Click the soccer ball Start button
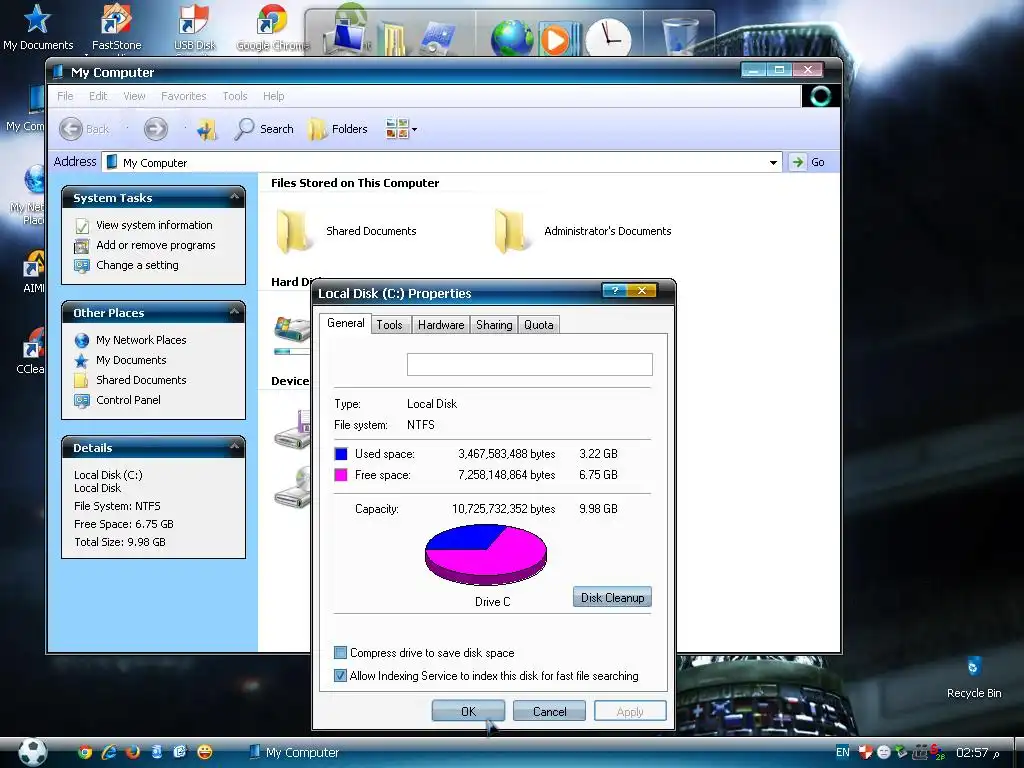Image resolution: width=1024 pixels, height=768 pixels. [x=32, y=752]
